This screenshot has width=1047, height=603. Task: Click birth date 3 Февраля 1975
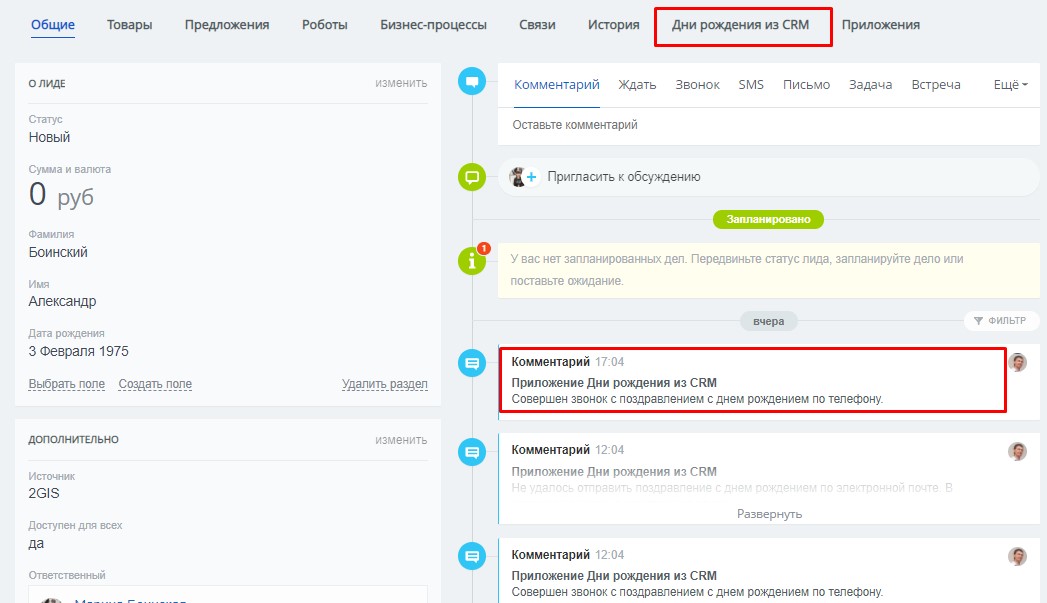click(78, 351)
